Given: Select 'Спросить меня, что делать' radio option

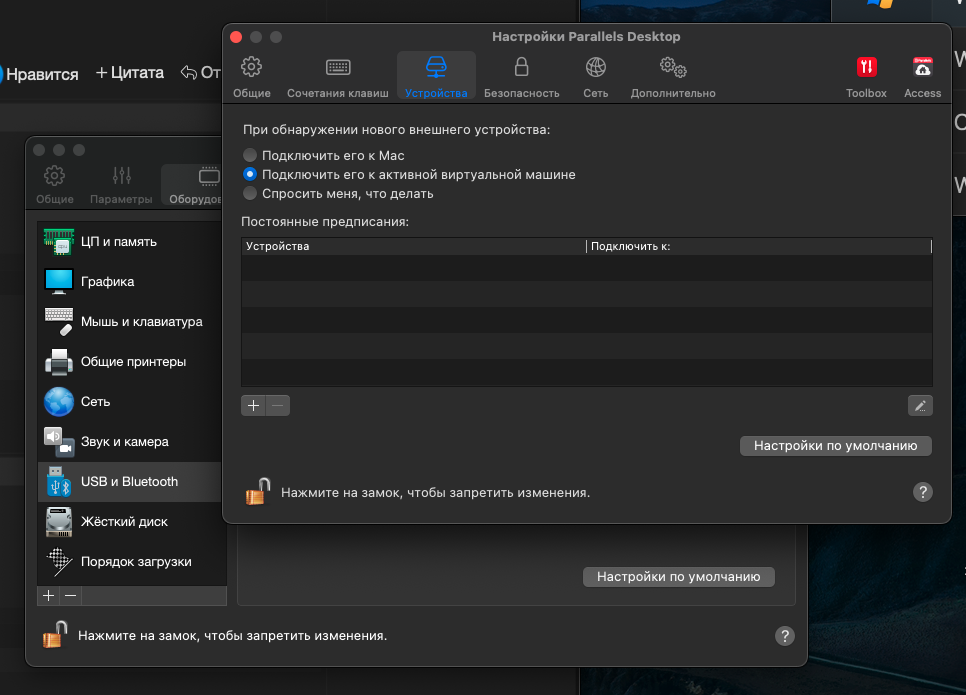Looking at the screenshot, I should [250, 194].
